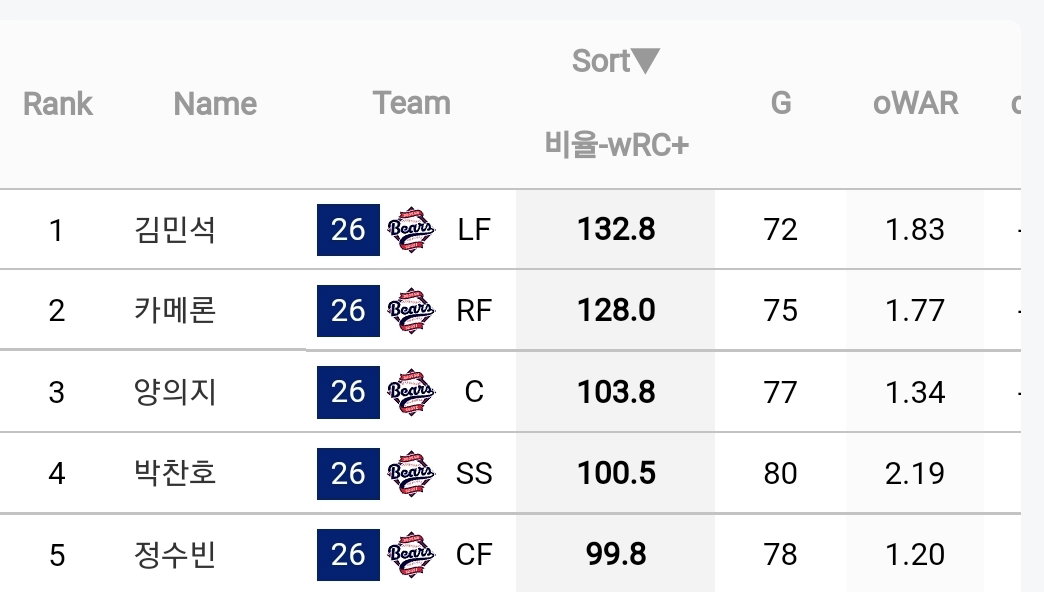This screenshot has width=1044, height=592.
Task: Click the Bears logo in 정수빈's row
Action: [x=411, y=555]
